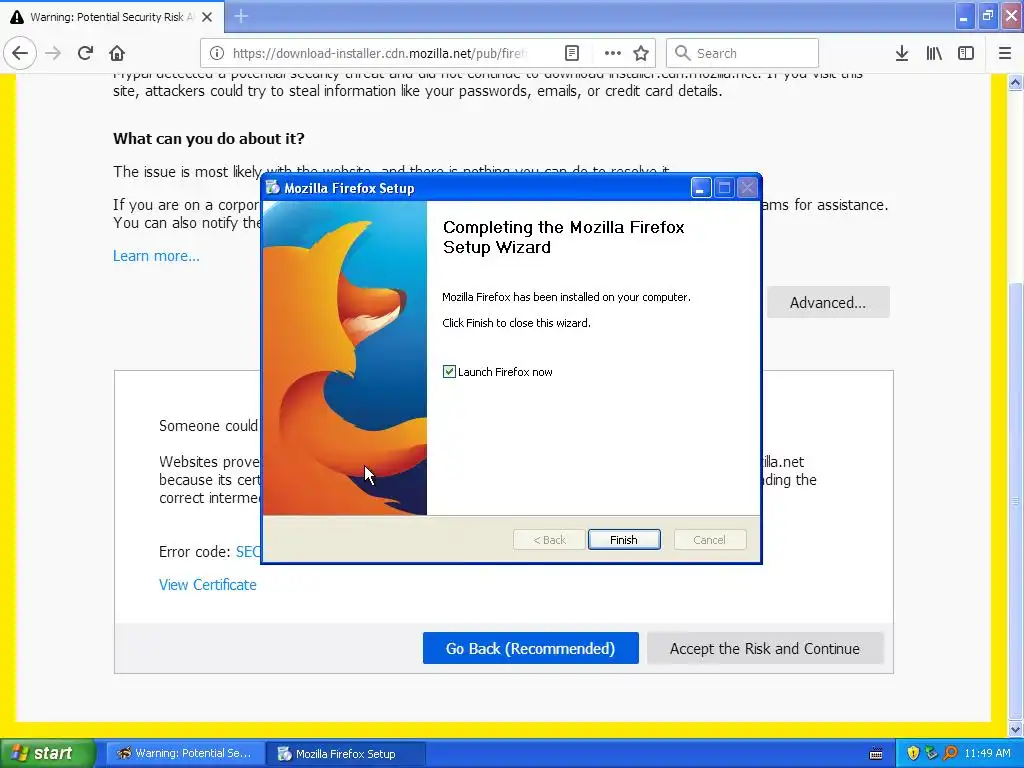Image resolution: width=1024 pixels, height=768 pixels.
Task: Uncheck the Launch Firefox now checkbox
Action: coord(449,372)
